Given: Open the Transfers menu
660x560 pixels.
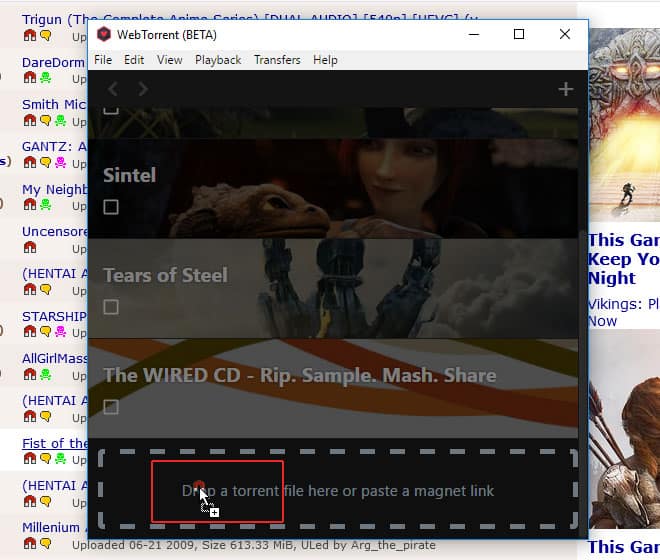Looking at the screenshot, I should (x=277, y=60).
